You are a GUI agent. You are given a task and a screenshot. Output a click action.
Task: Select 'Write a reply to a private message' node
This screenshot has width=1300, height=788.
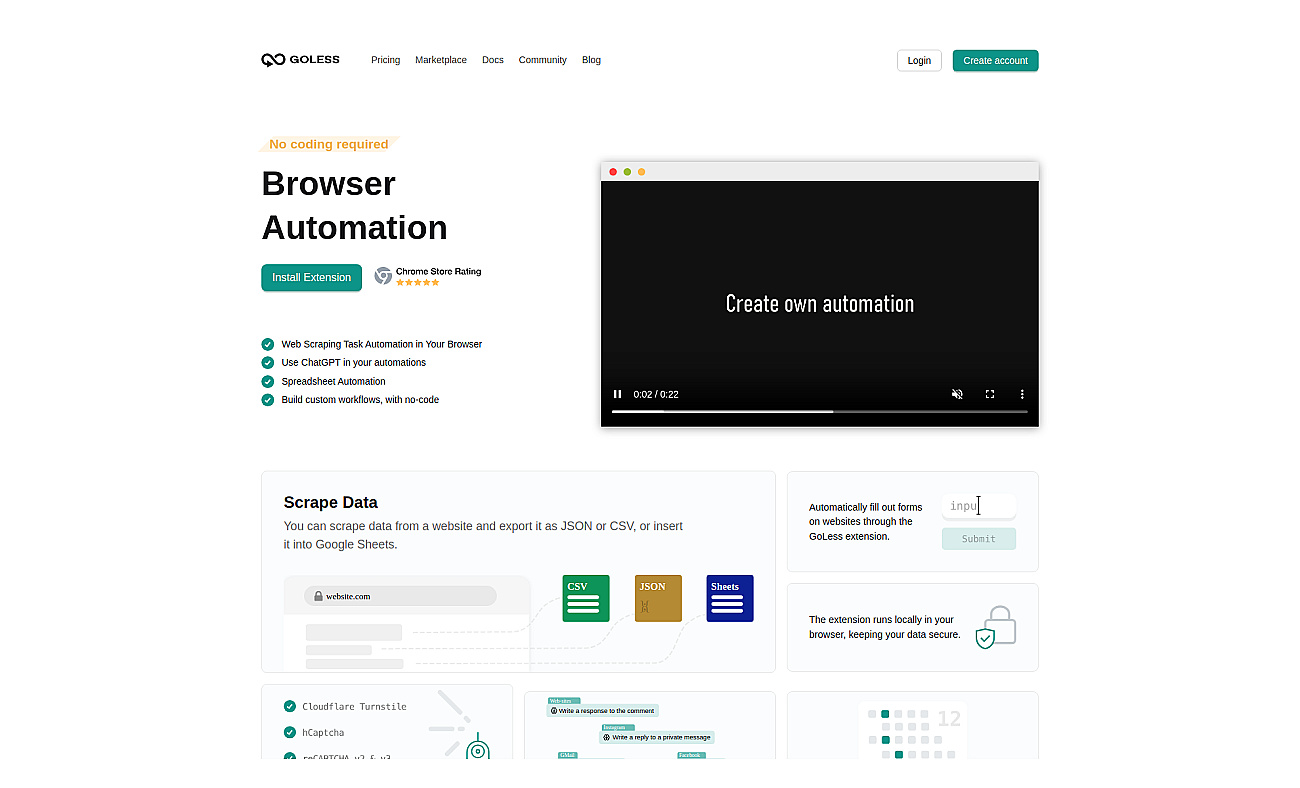pyautogui.click(x=657, y=737)
